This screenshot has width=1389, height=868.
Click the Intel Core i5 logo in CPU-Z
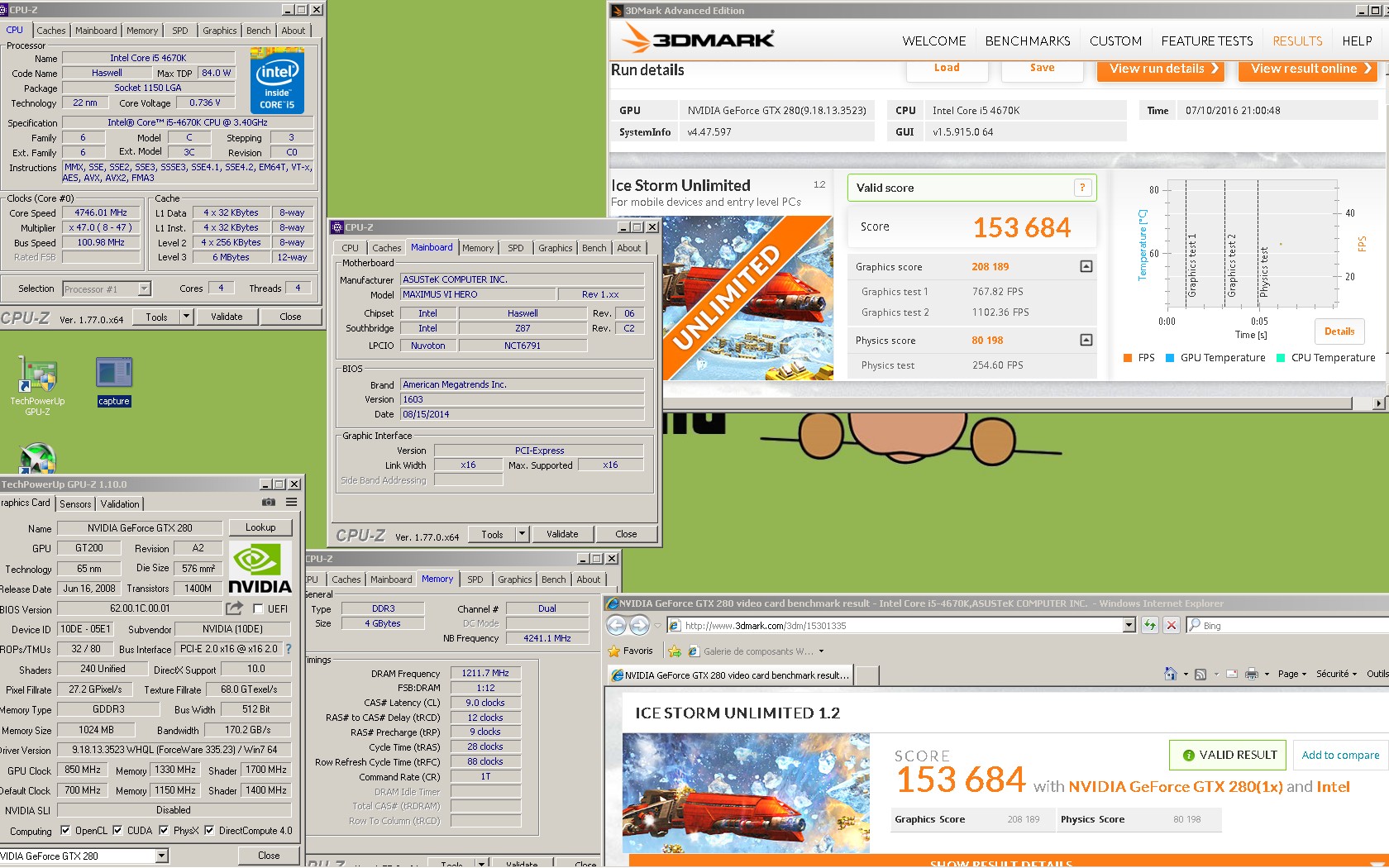click(277, 80)
